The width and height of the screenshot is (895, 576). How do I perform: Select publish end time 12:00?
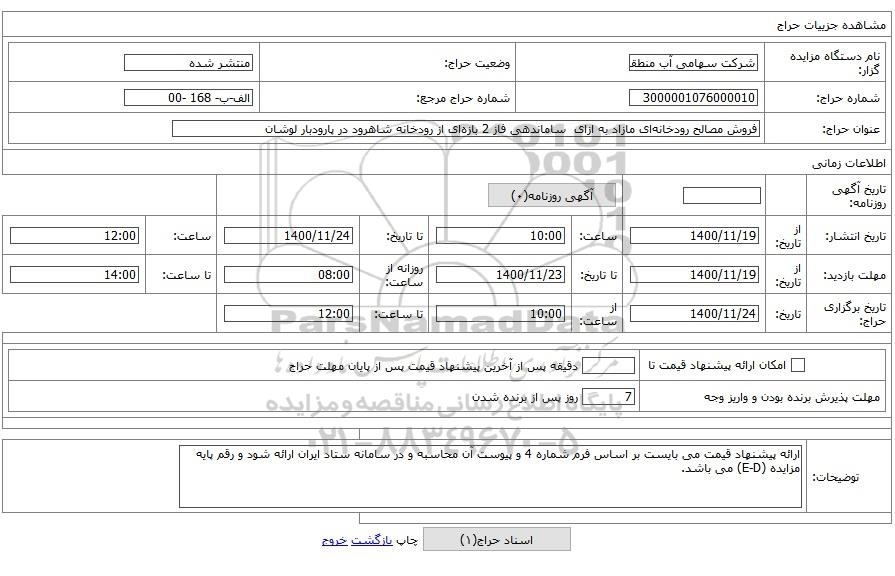point(74,236)
